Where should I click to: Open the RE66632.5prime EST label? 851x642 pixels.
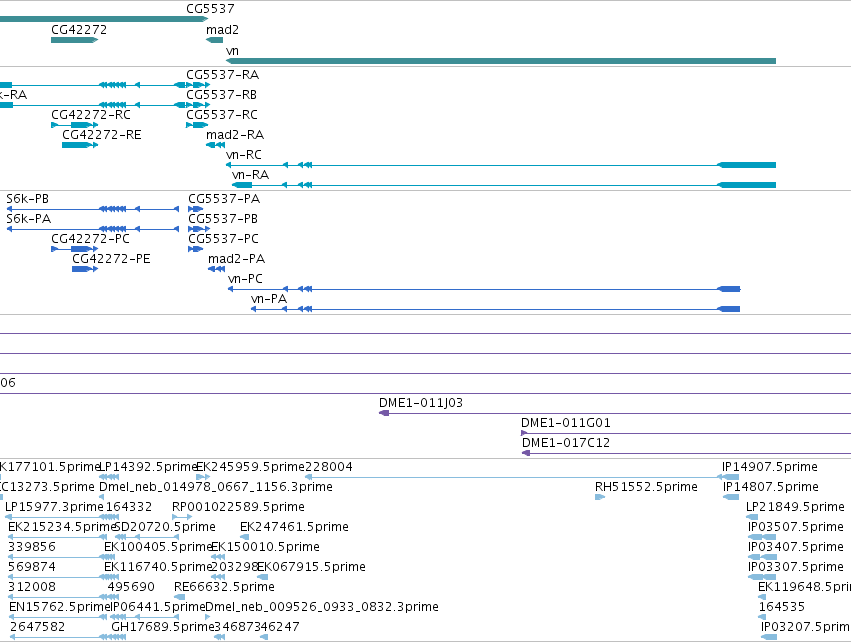pyautogui.click(x=224, y=588)
